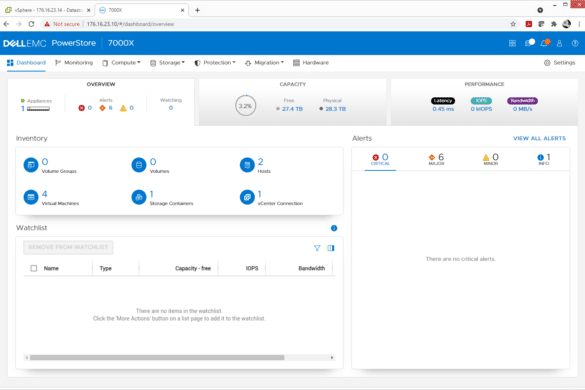Click the Remove From Watchlist button
Viewport: 585px width, 390px height.
(x=68, y=247)
